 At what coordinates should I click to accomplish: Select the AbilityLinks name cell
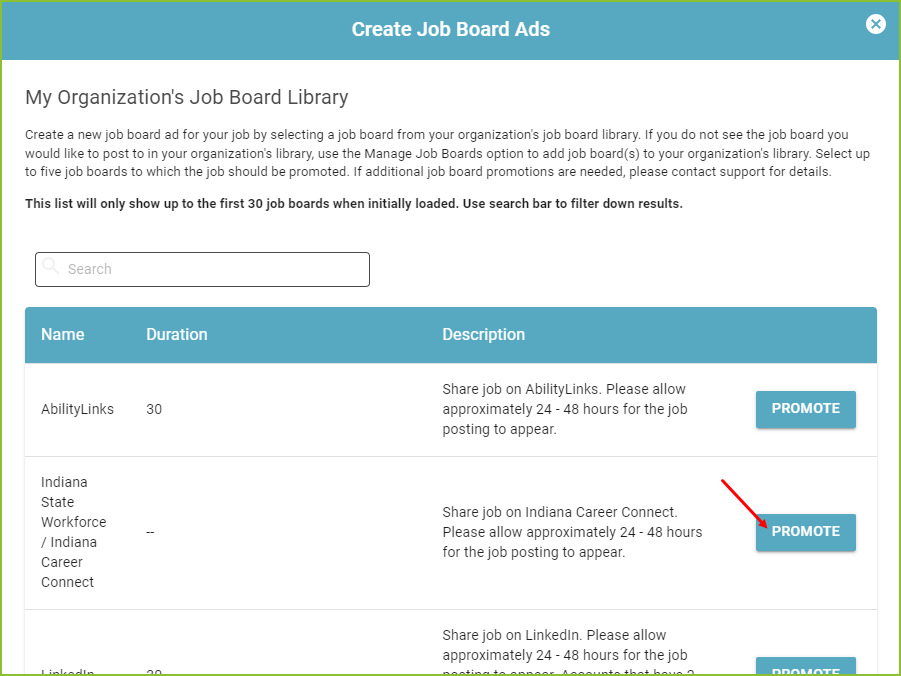coord(77,409)
